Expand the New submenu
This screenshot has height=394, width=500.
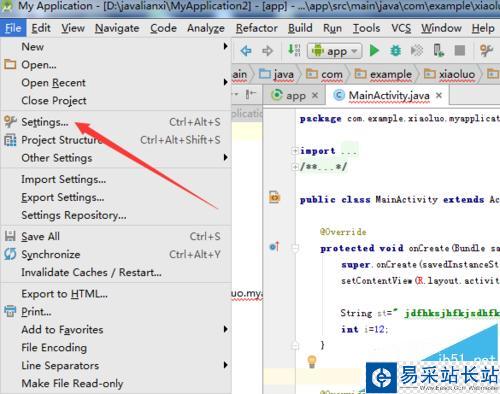pyautogui.click(x=116, y=47)
